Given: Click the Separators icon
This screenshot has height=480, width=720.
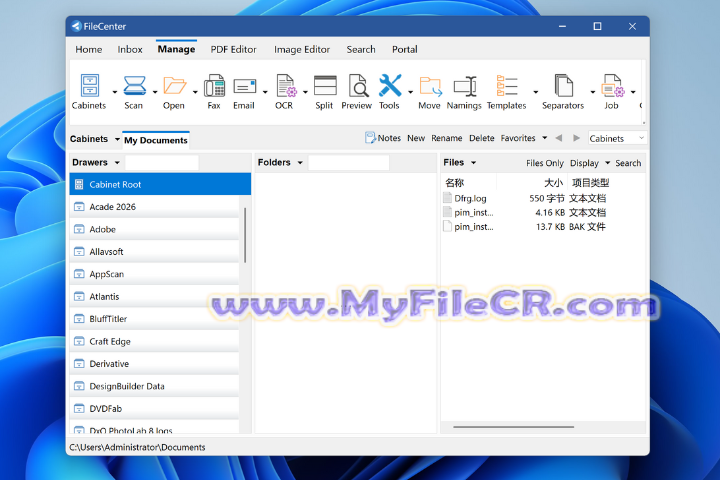Looking at the screenshot, I should [563, 85].
